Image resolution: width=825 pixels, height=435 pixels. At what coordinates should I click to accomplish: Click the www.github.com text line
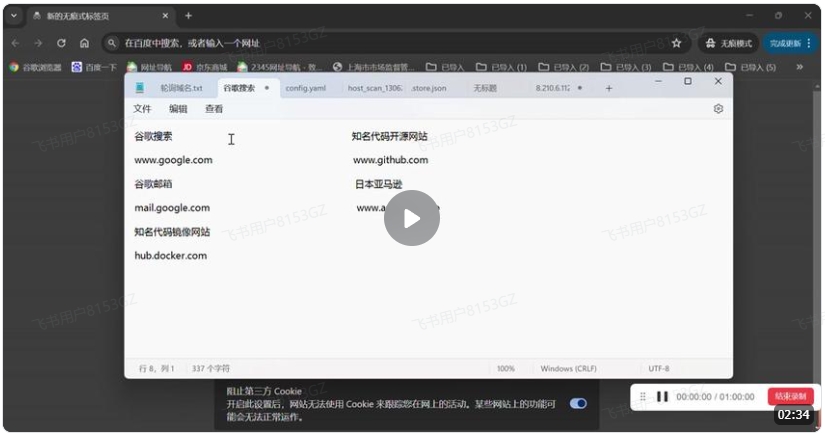[390, 160]
